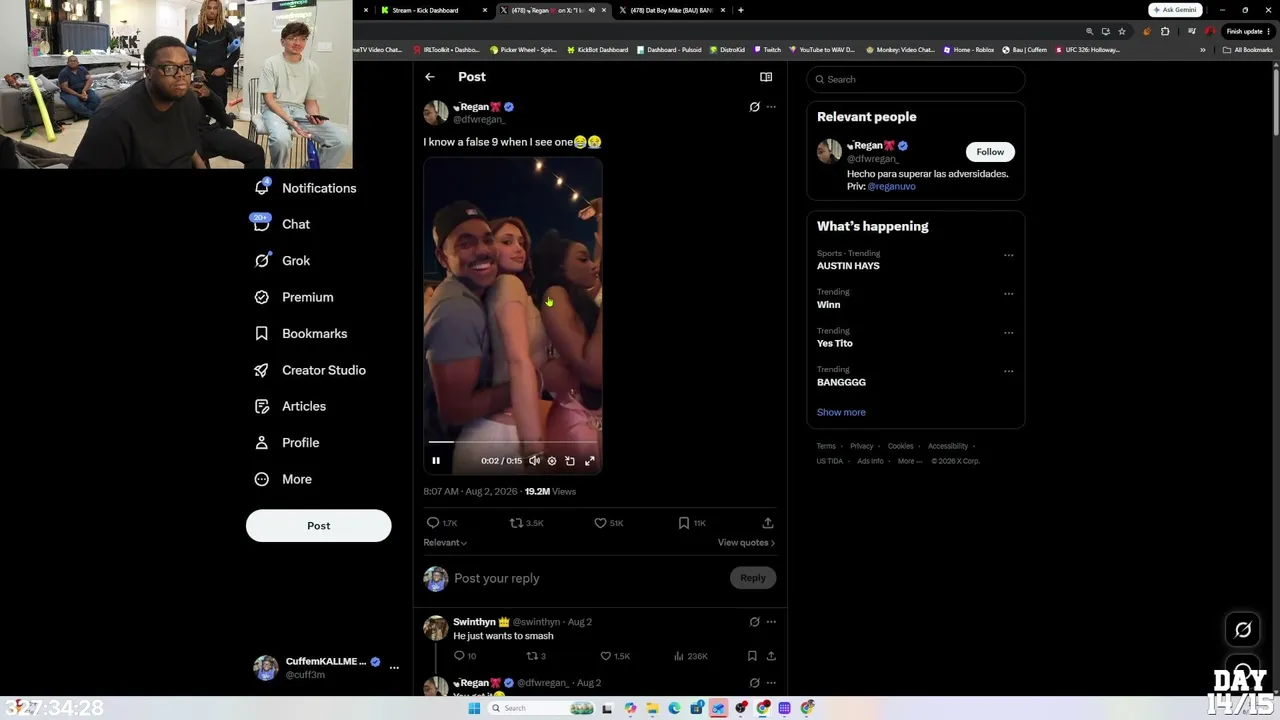The width and height of the screenshot is (1280, 720).
Task: Open a new browser tab
Action: pyautogui.click(x=740, y=10)
